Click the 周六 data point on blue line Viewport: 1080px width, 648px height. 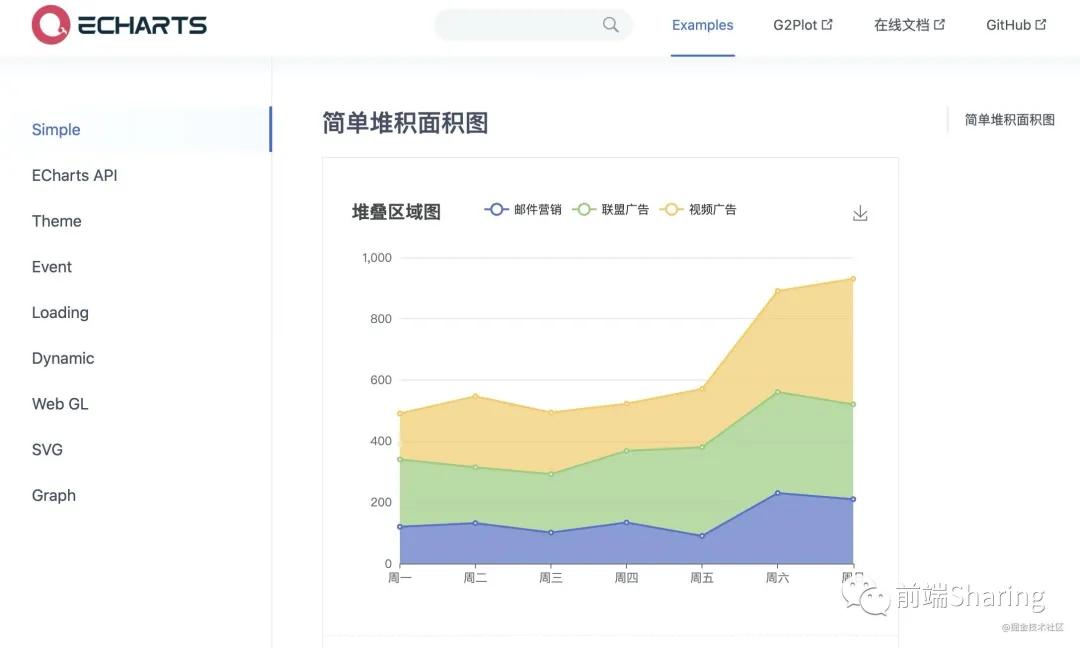pyautogui.click(x=778, y=493)
